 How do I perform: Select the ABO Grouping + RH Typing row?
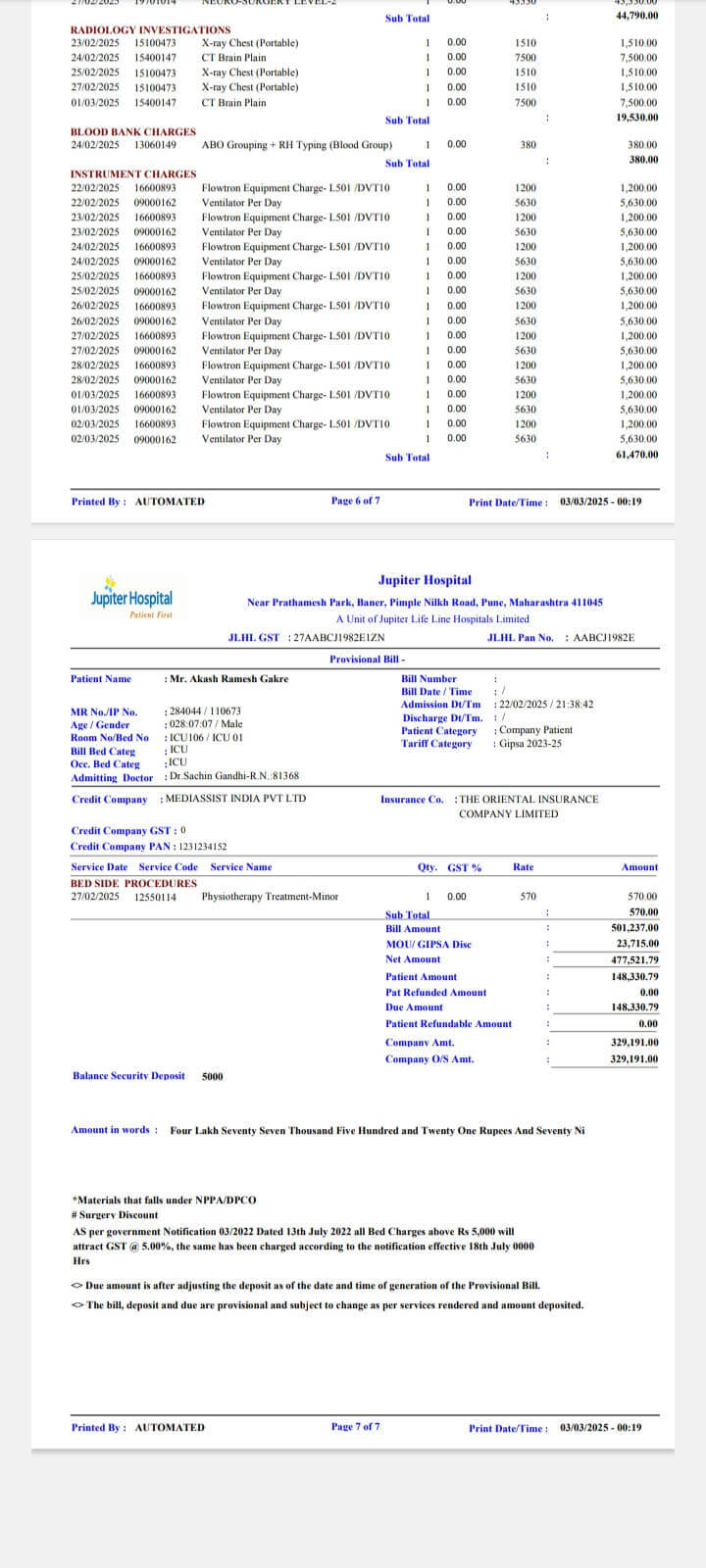pos(296,145)
